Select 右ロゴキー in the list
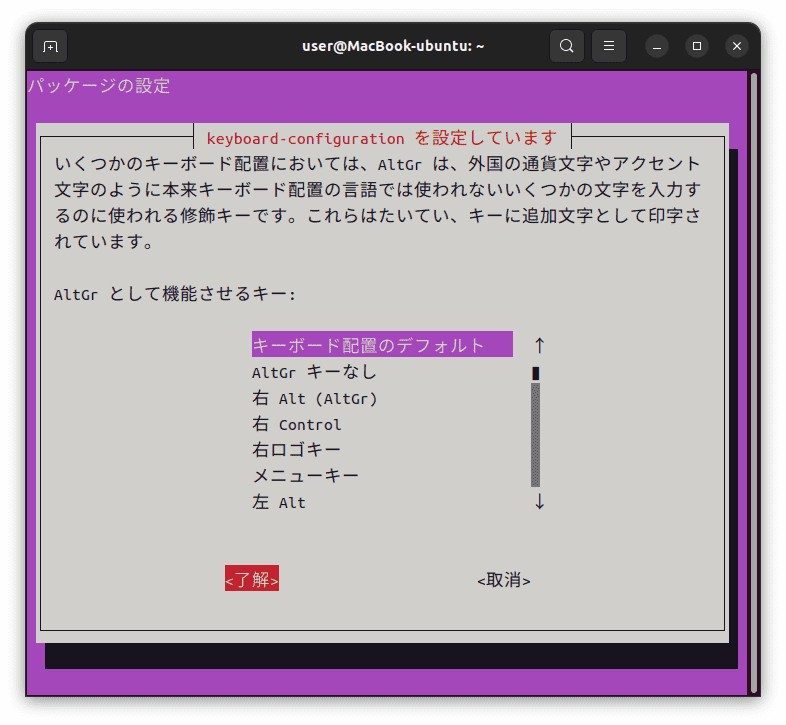786x725 pixels. click(x=296, y=450)
